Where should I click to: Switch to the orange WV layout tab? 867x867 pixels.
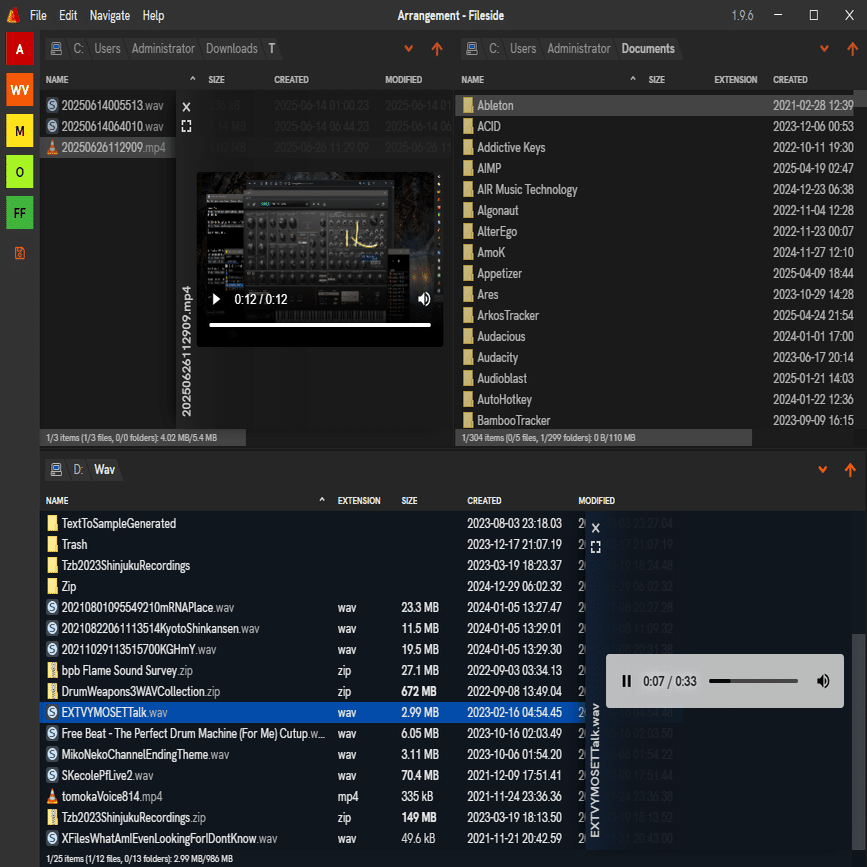point(20,90)
